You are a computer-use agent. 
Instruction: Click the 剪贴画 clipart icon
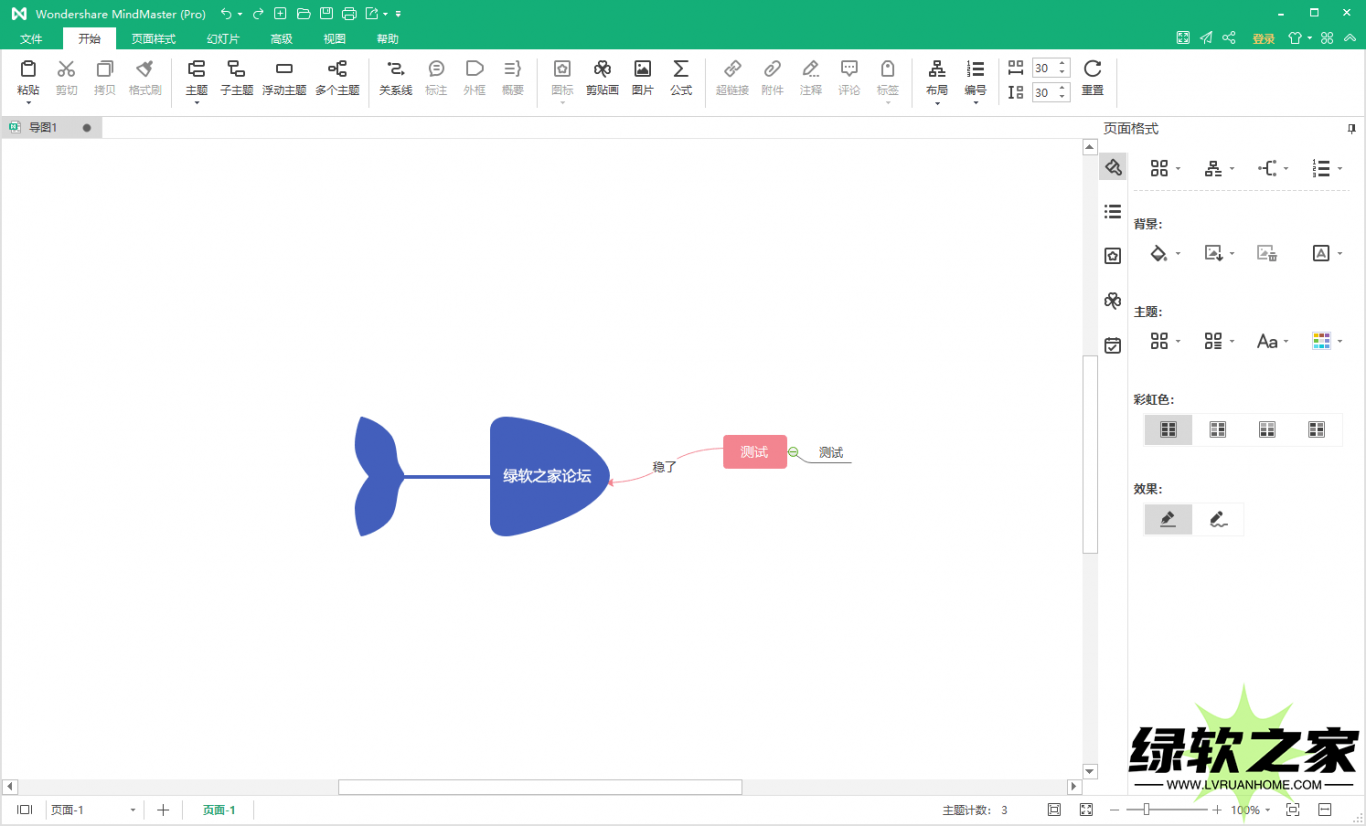[x=602, y=78]
